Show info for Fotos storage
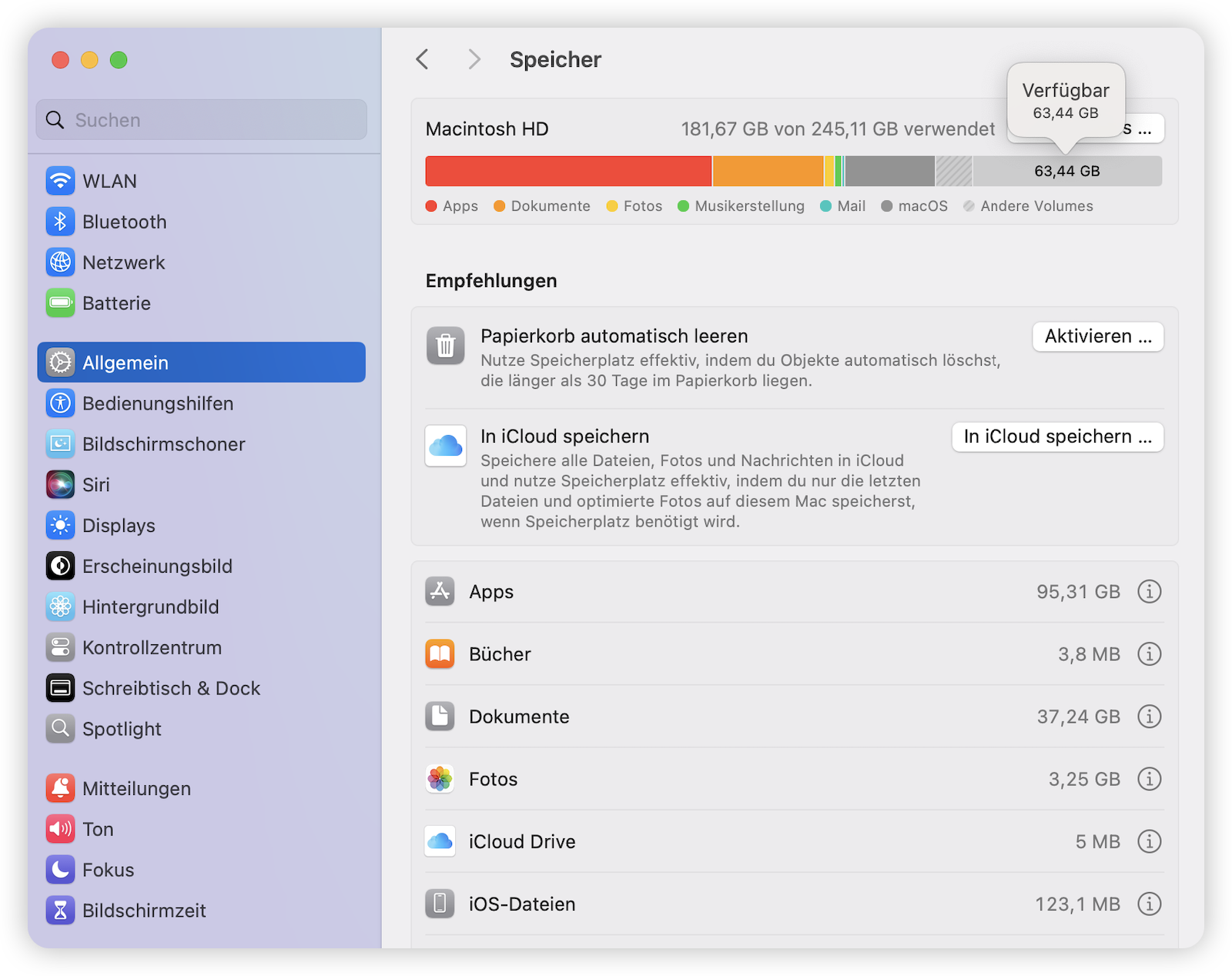This screenshot has height=976, width=1232. click(x=1150, y=779)
